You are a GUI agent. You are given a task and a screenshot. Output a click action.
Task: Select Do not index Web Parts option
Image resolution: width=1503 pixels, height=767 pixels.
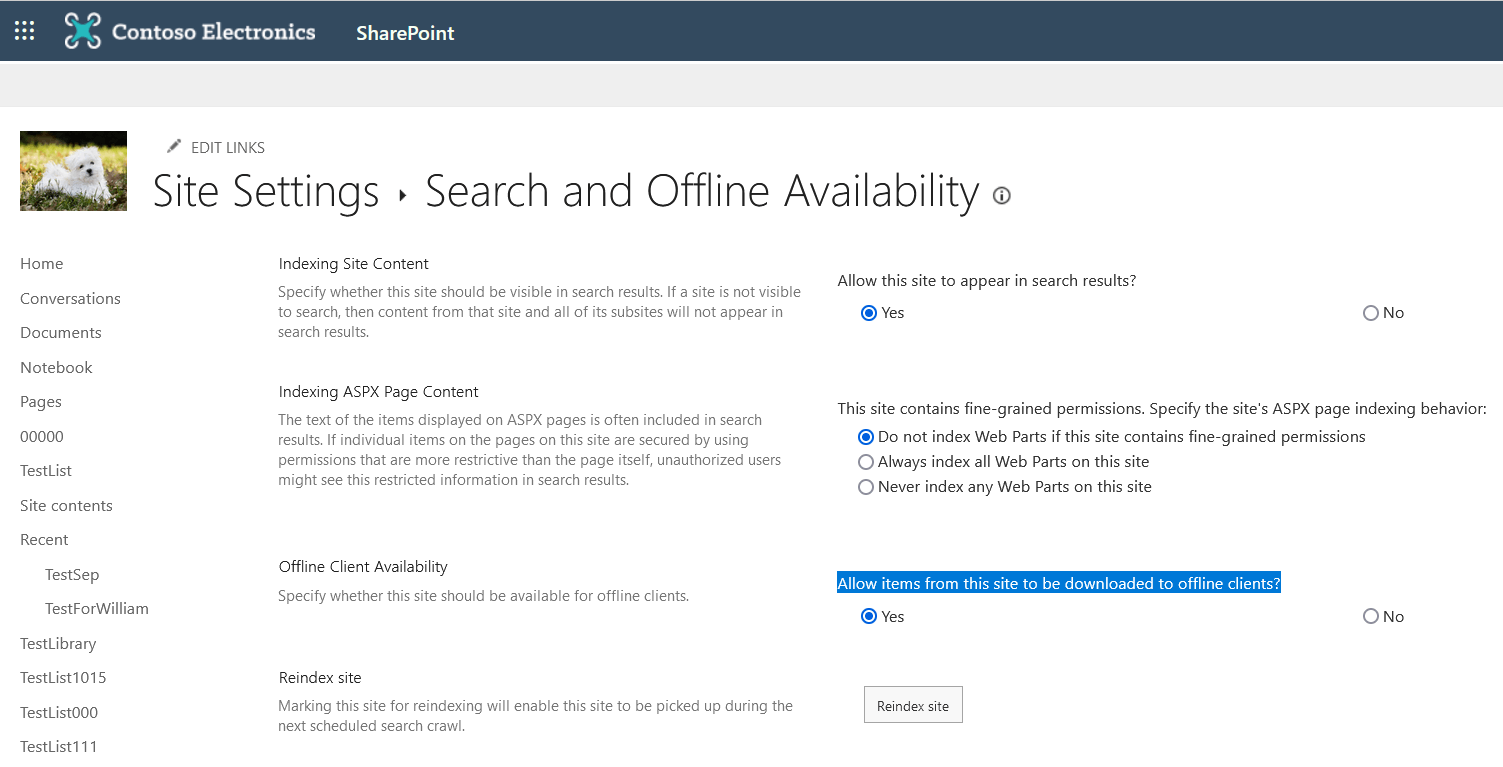pyautogui.click(x=866, y=437)
